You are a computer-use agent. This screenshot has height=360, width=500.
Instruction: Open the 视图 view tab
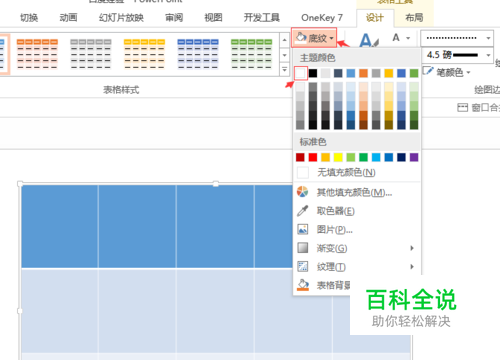(x=213, y=18)
